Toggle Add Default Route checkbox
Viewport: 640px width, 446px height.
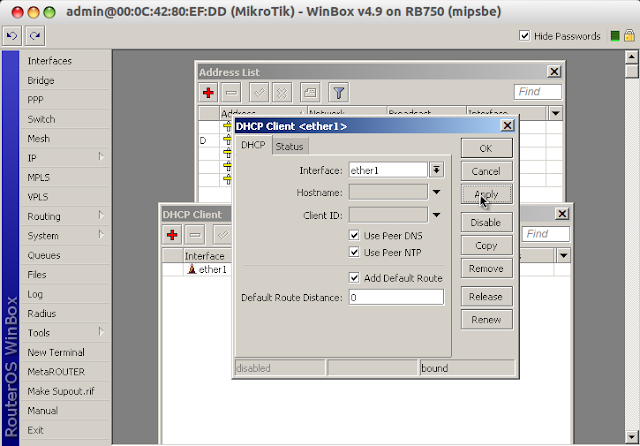354,278
